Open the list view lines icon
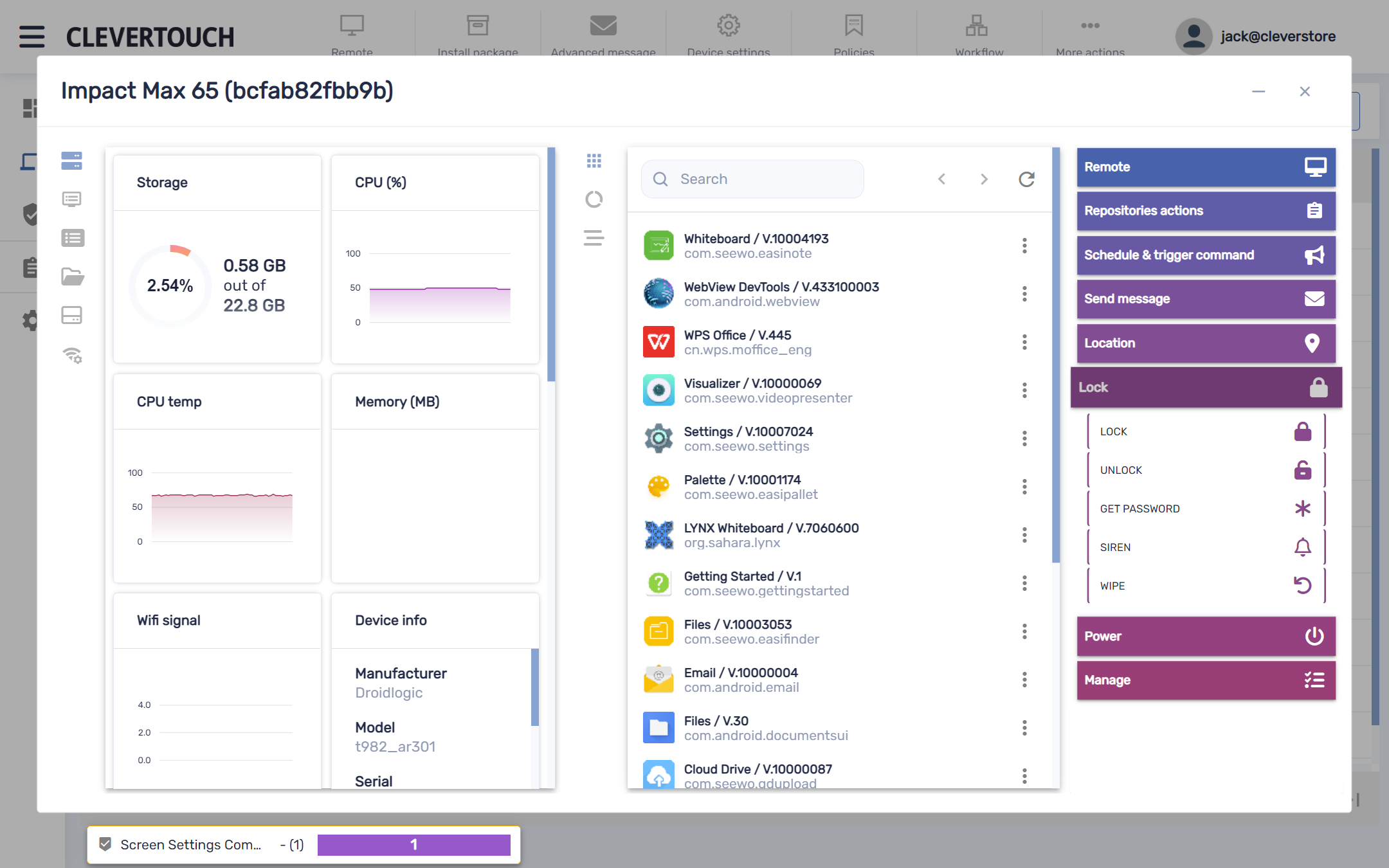The height and width of the screenshot is (868, 1389). point(594,238)
